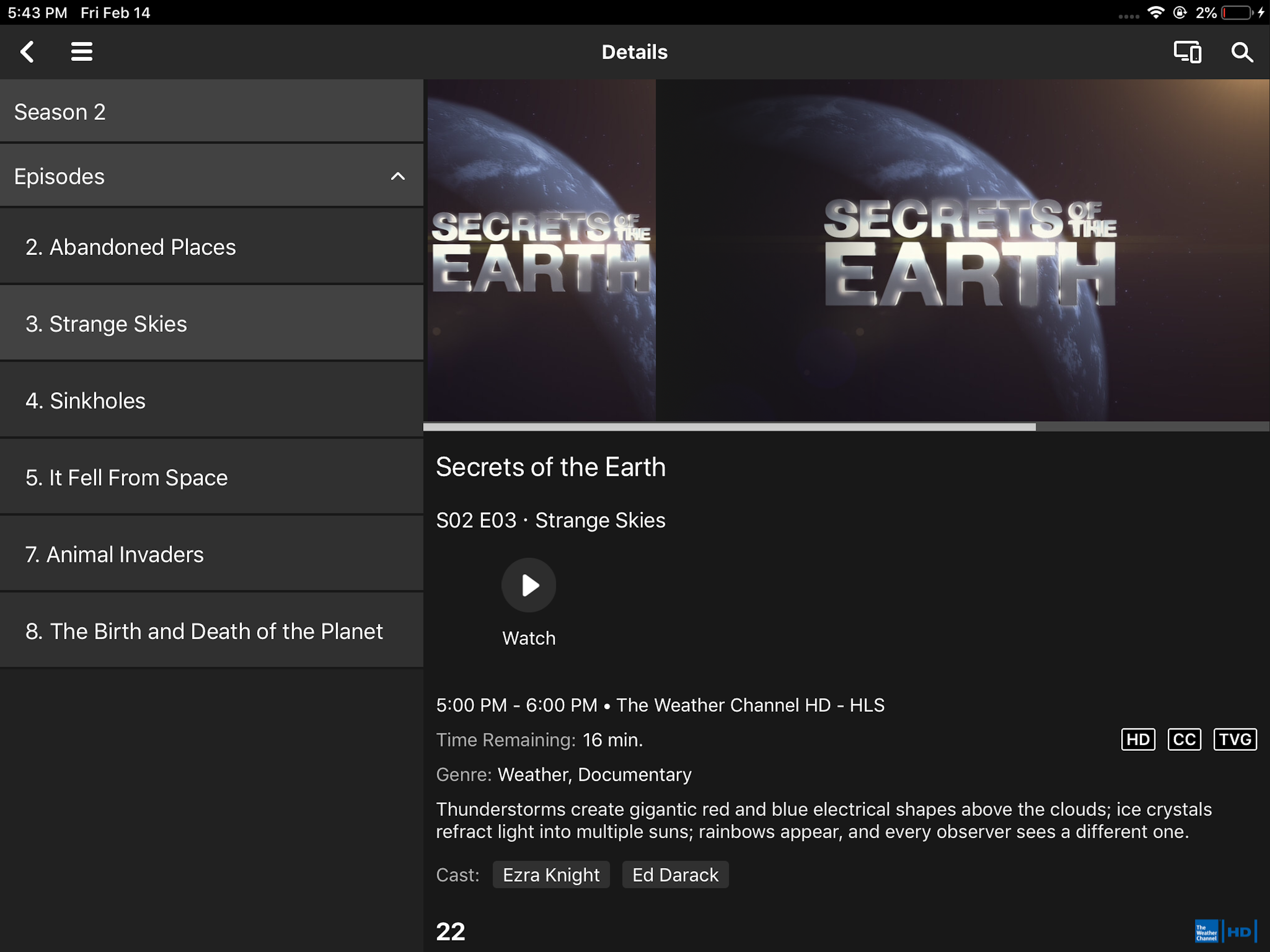The image size is (1270, 952).
Task: Tap the Genre Weather, Documentary text
Action: point(564,774)
